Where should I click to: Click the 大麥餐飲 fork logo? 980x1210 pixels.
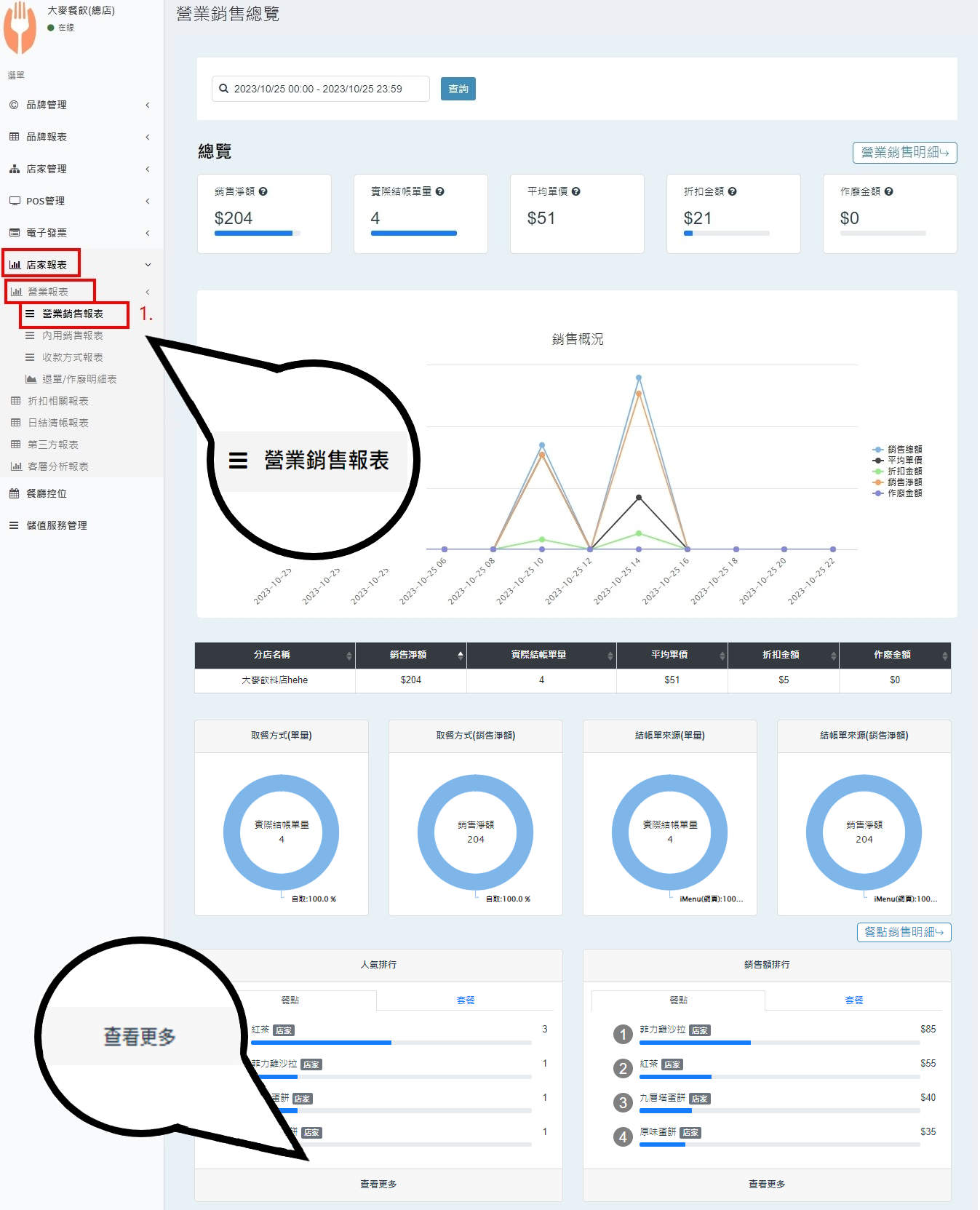(20, 28)
